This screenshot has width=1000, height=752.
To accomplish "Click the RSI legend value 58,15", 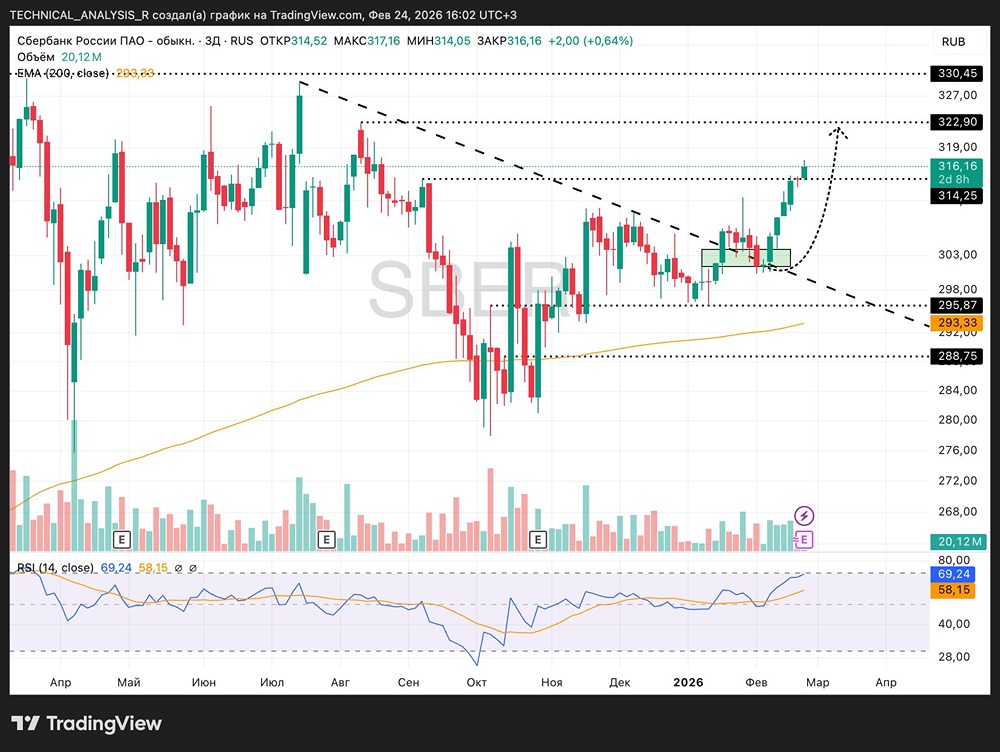I will click(153, 568).
